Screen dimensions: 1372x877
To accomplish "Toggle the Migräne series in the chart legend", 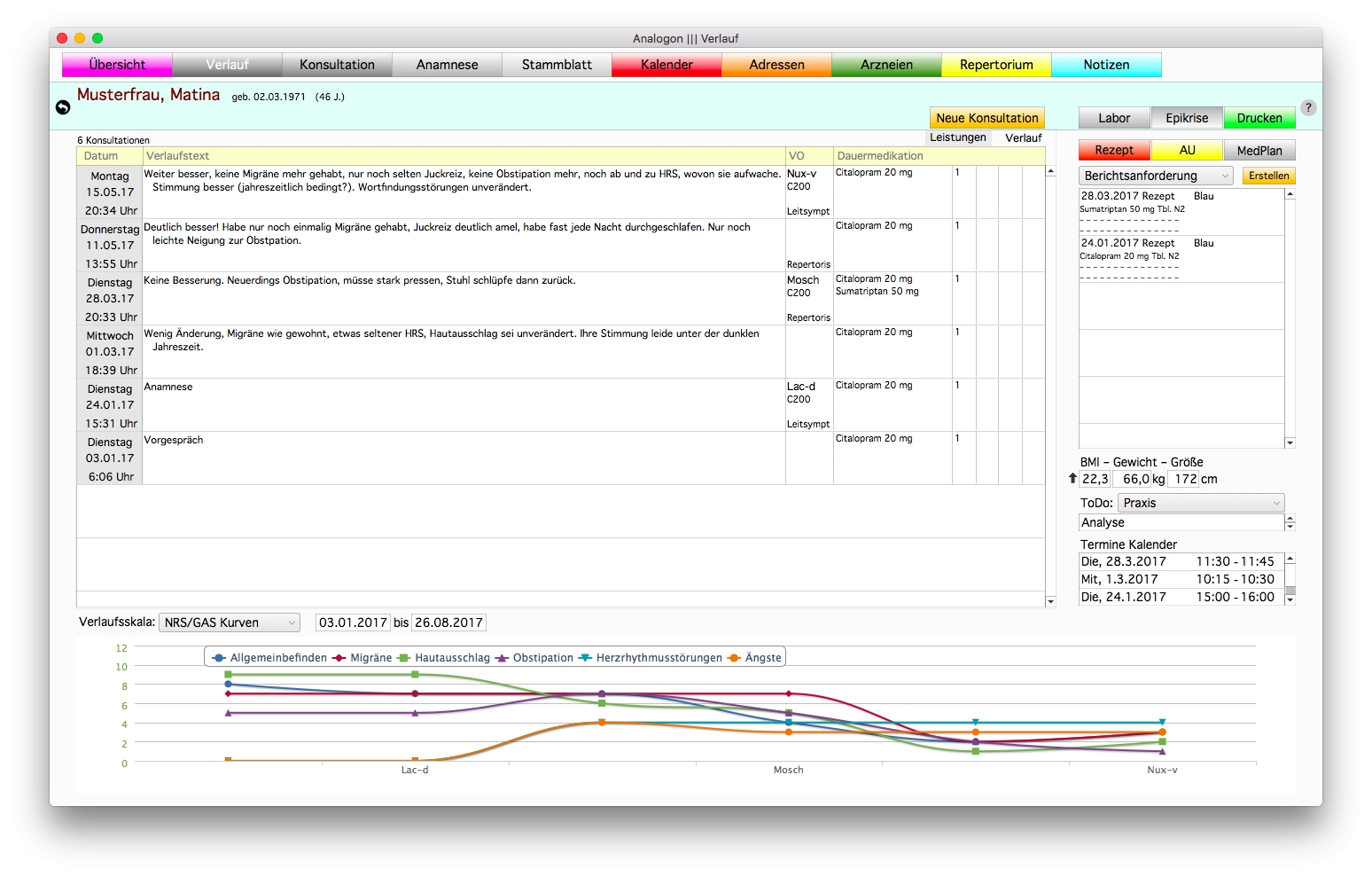I will click(x=362, y=658).
